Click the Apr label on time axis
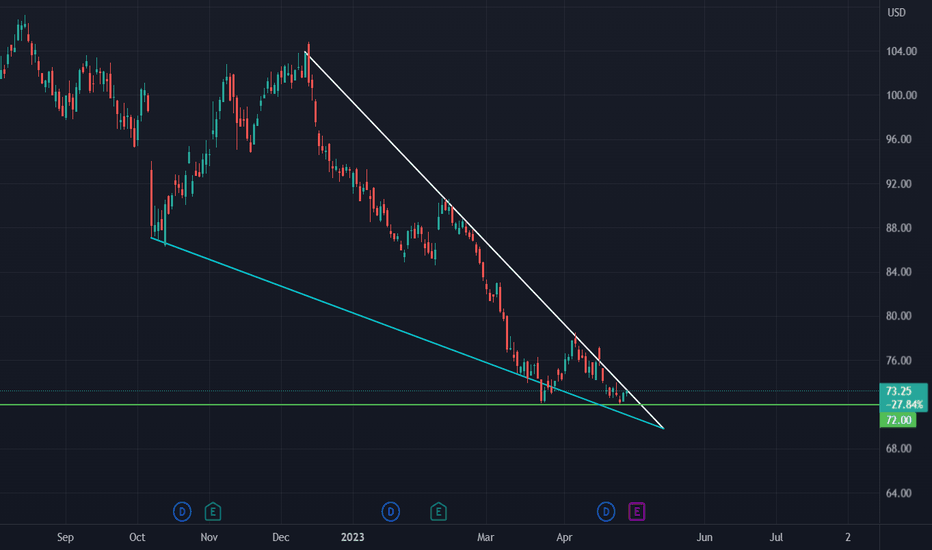Screen dimensions: 932x550 point(564,538)
